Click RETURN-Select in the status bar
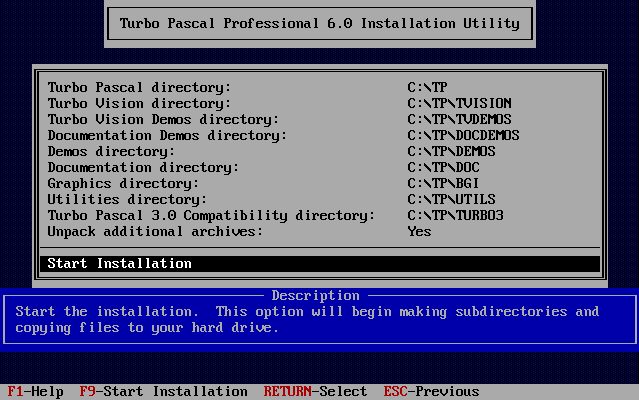639x400 pixels. pyautogui.click(x=315, y=391)
